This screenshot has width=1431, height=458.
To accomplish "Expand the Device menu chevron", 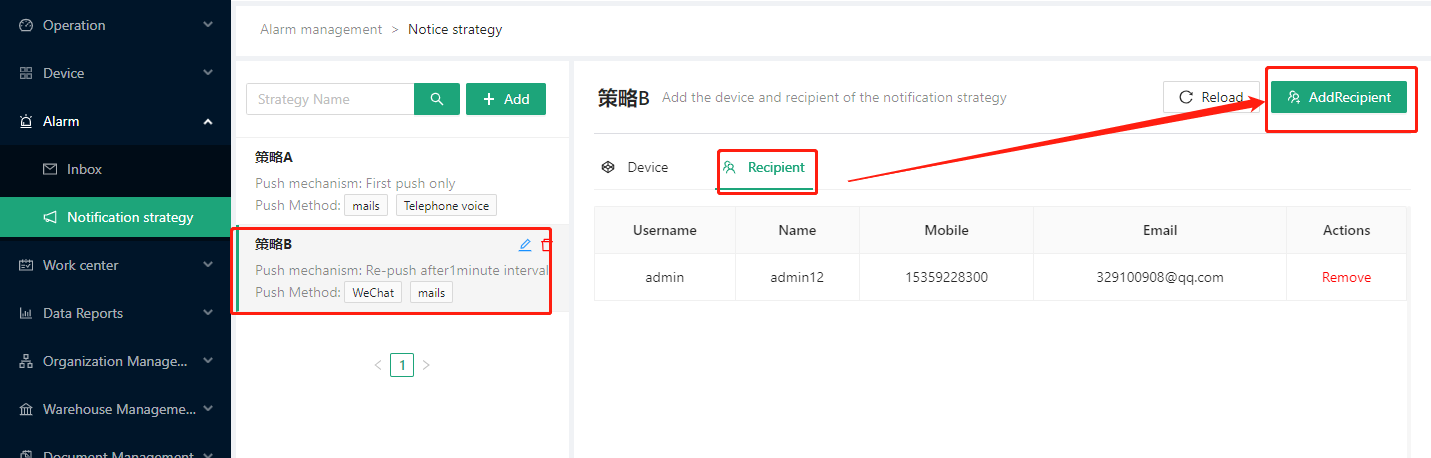I will [x=208, y=72].
